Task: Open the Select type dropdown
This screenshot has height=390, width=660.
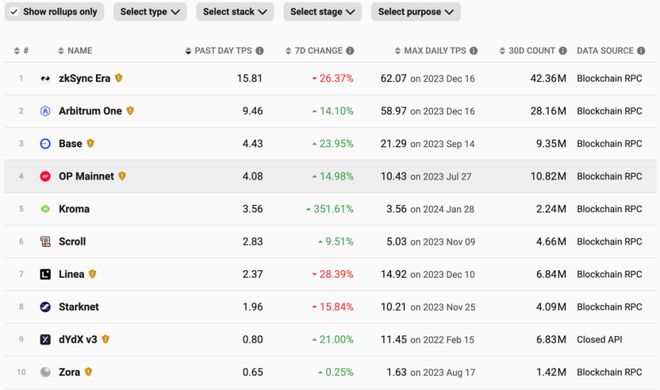Action: [150, 12]
